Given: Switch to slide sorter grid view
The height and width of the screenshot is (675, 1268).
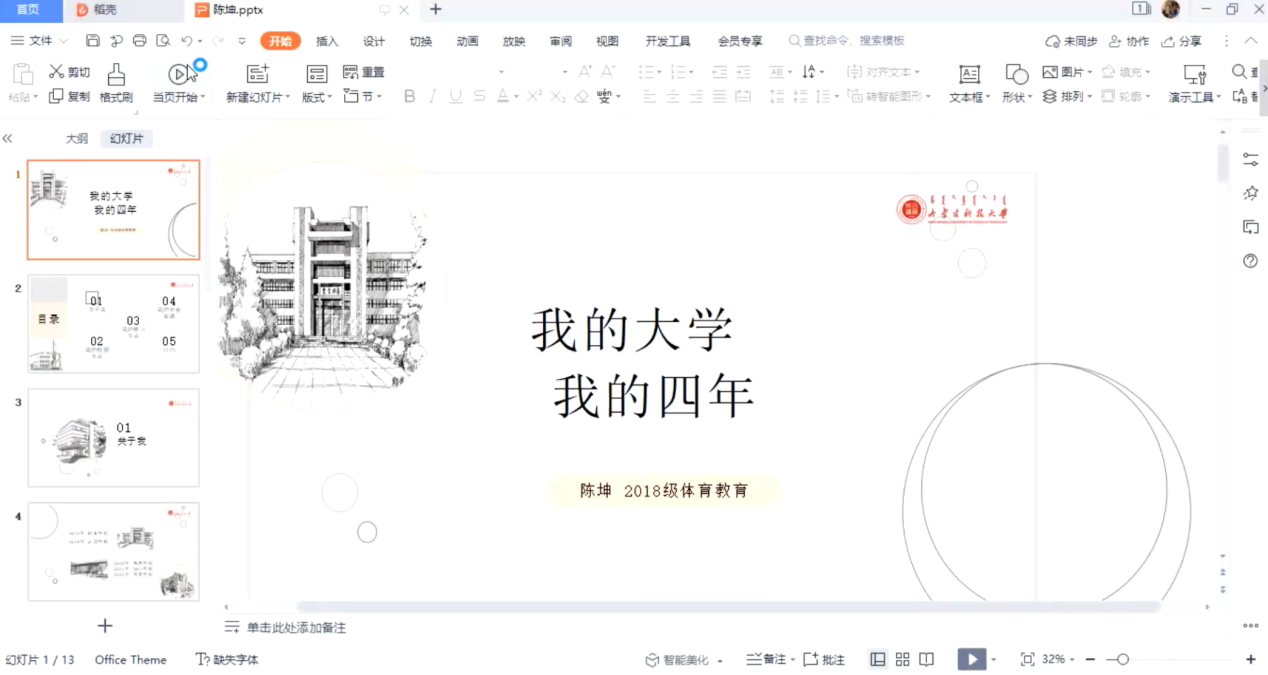Looking at the screenshot, I should click(x=902, y=660).
